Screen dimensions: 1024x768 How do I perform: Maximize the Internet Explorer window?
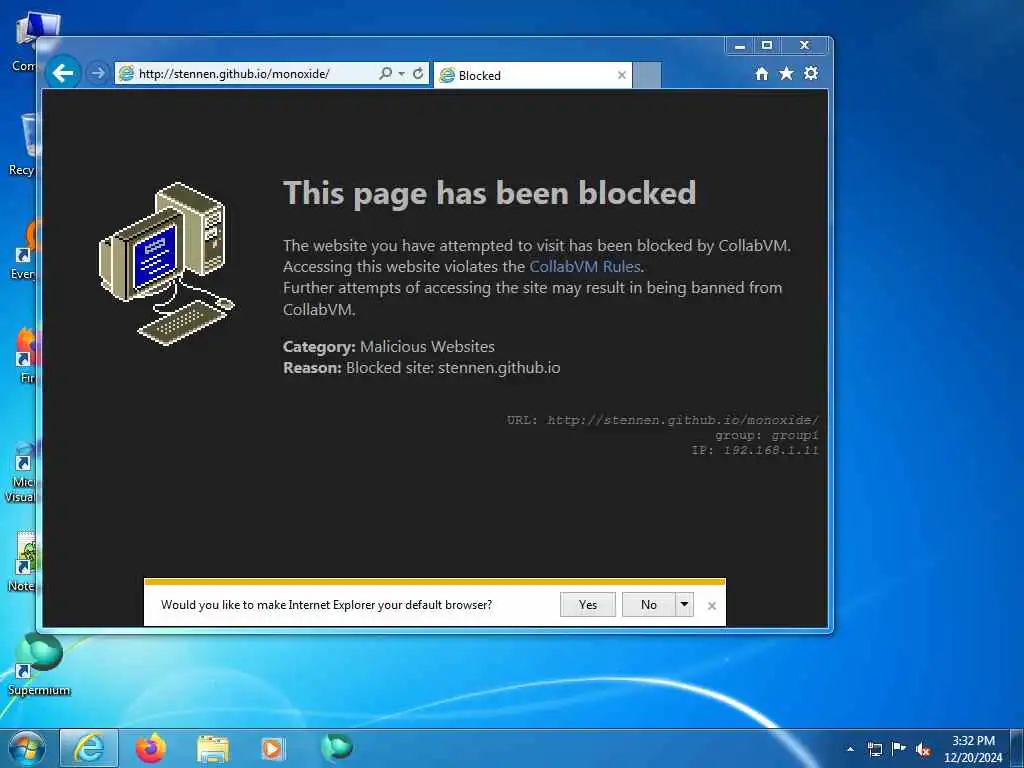pyautogui.click(x=767, y=46)
